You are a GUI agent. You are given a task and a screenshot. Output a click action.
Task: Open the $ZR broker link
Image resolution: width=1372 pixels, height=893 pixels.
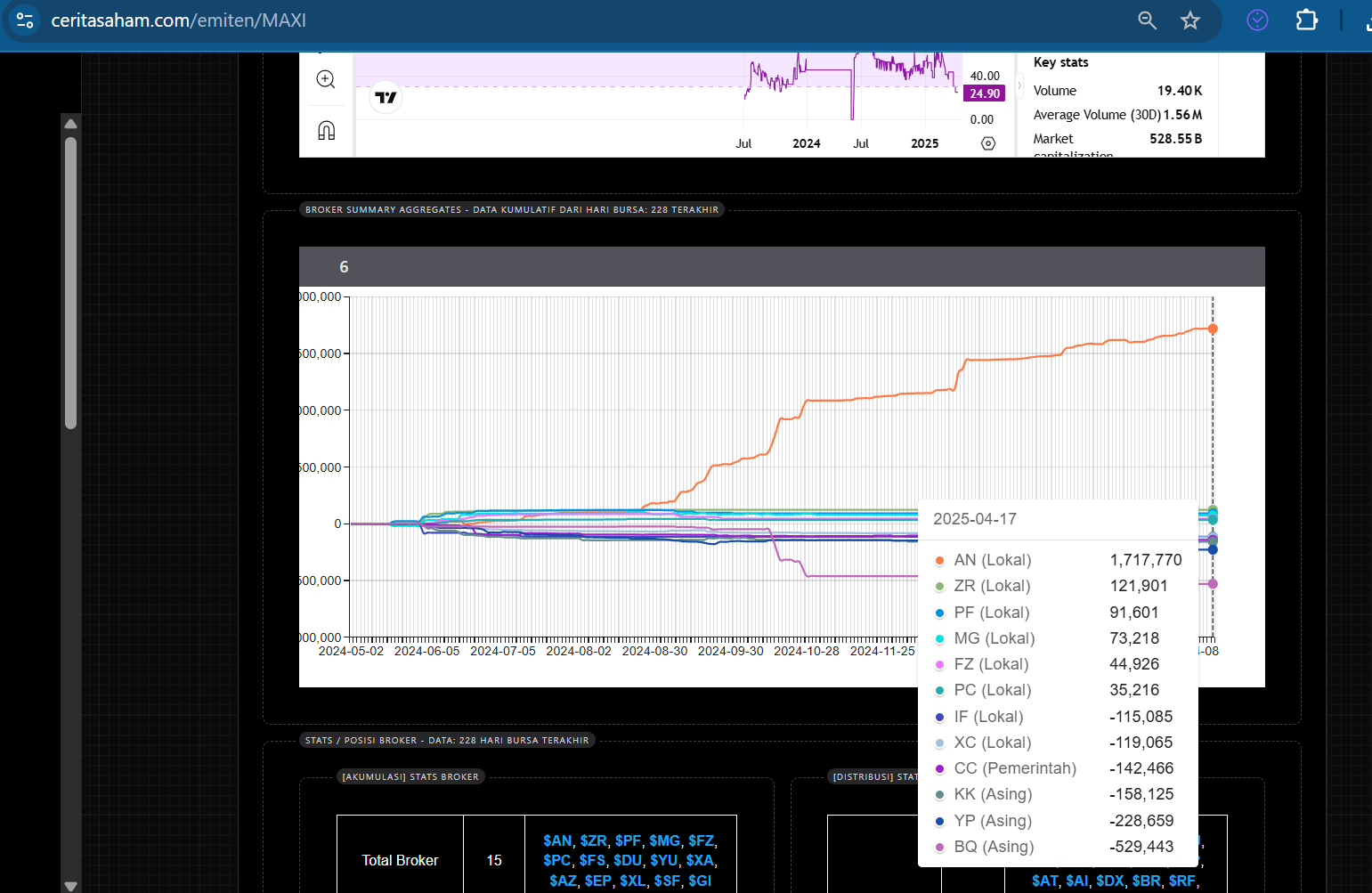(x=593, y=840)
